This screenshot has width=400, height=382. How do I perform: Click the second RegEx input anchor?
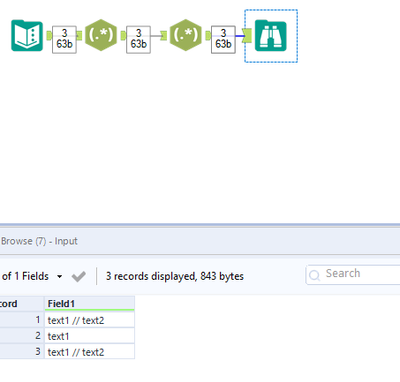(x=163, y=35)
